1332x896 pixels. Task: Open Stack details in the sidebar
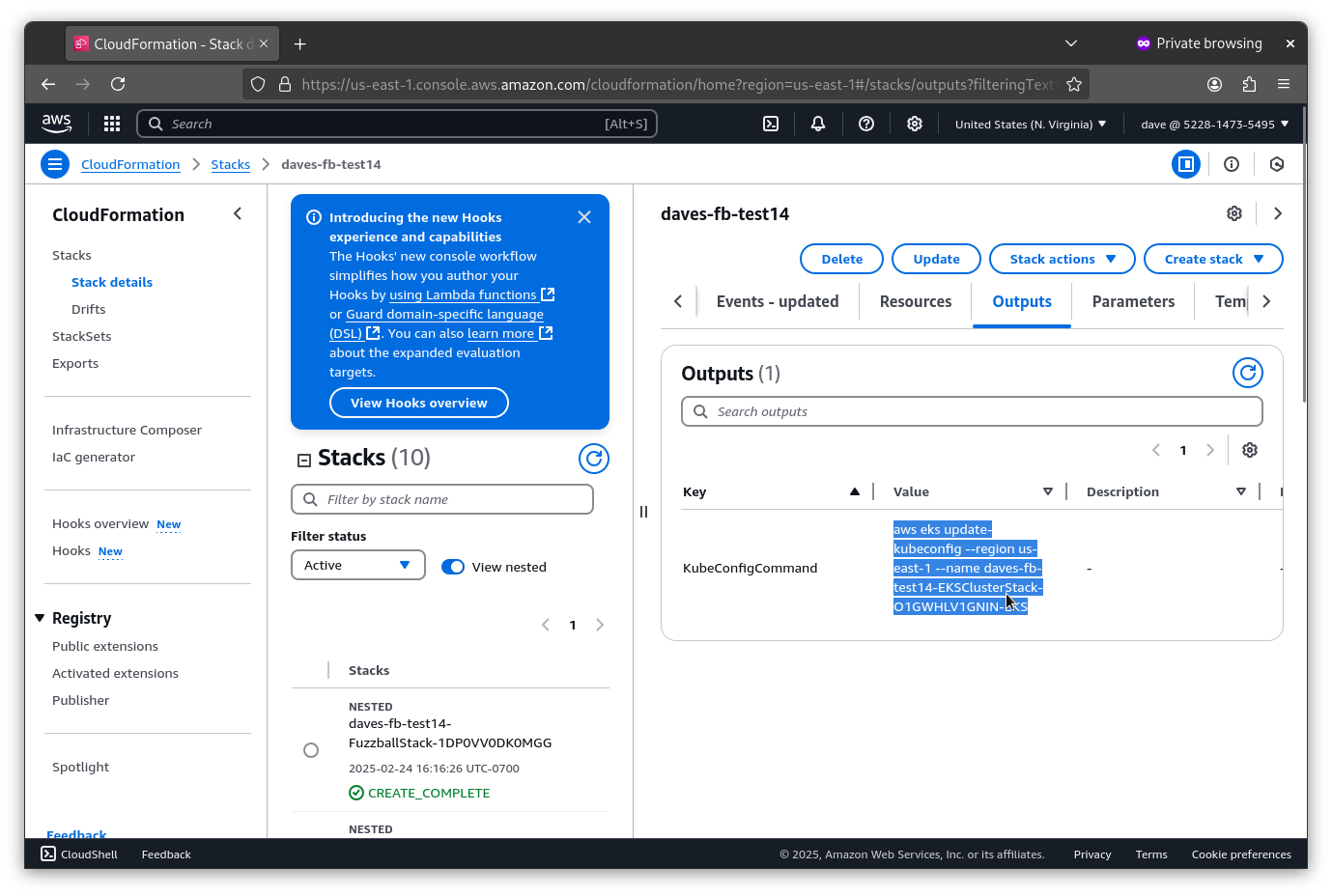(112, 282)
